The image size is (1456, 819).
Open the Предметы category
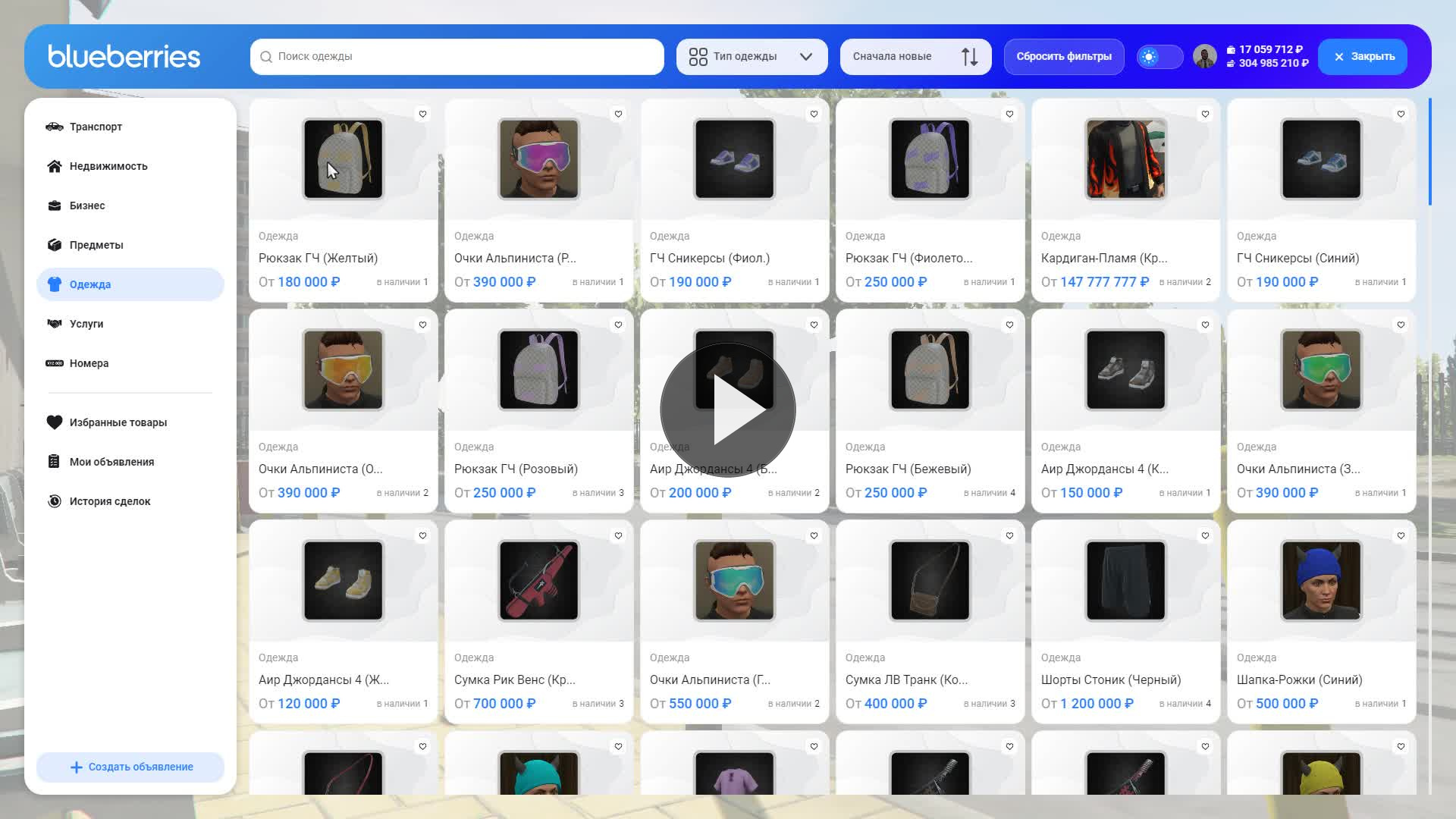coord(130,245)
